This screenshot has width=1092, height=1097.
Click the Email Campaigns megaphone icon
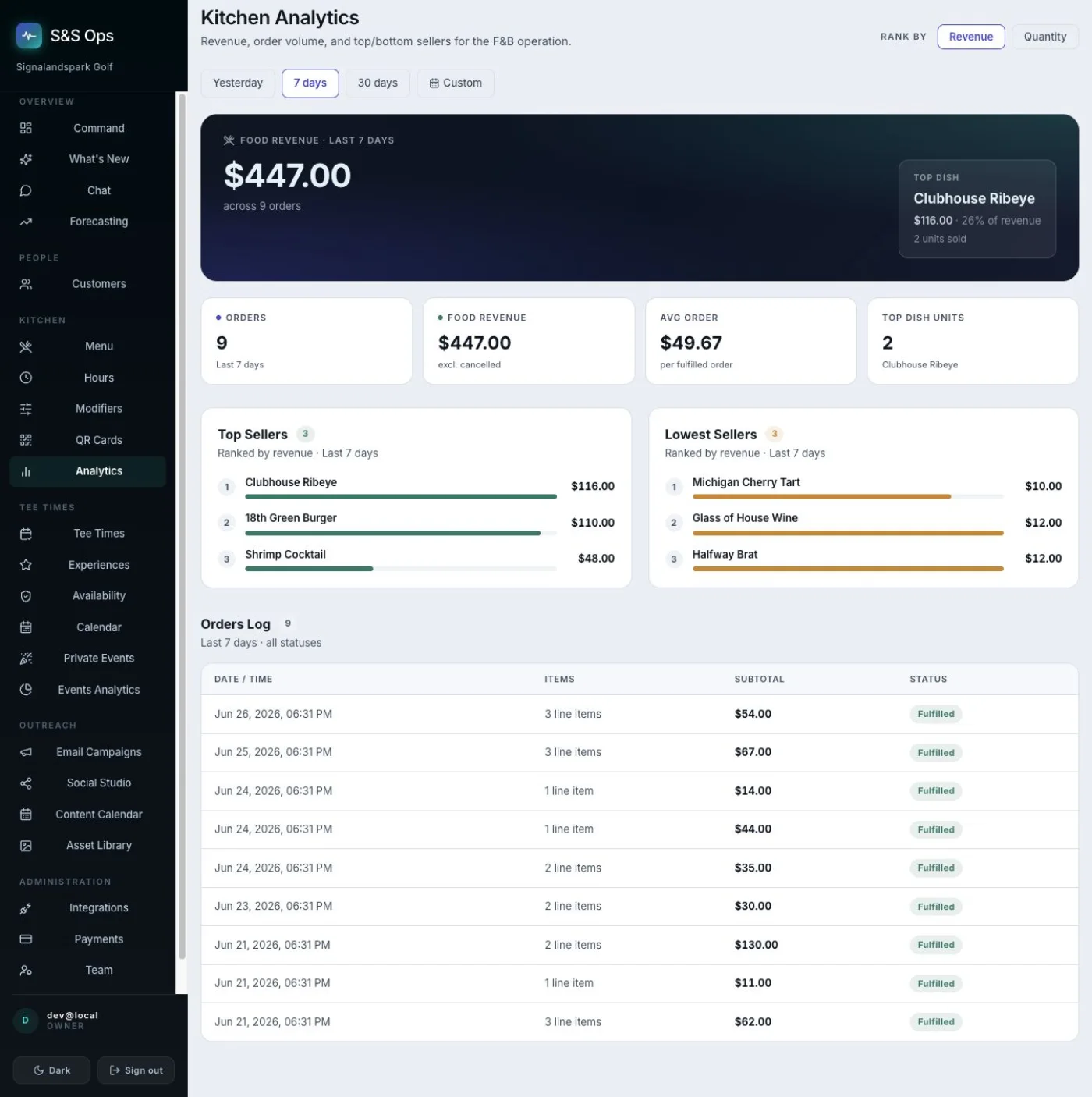[x=26, y=752]
